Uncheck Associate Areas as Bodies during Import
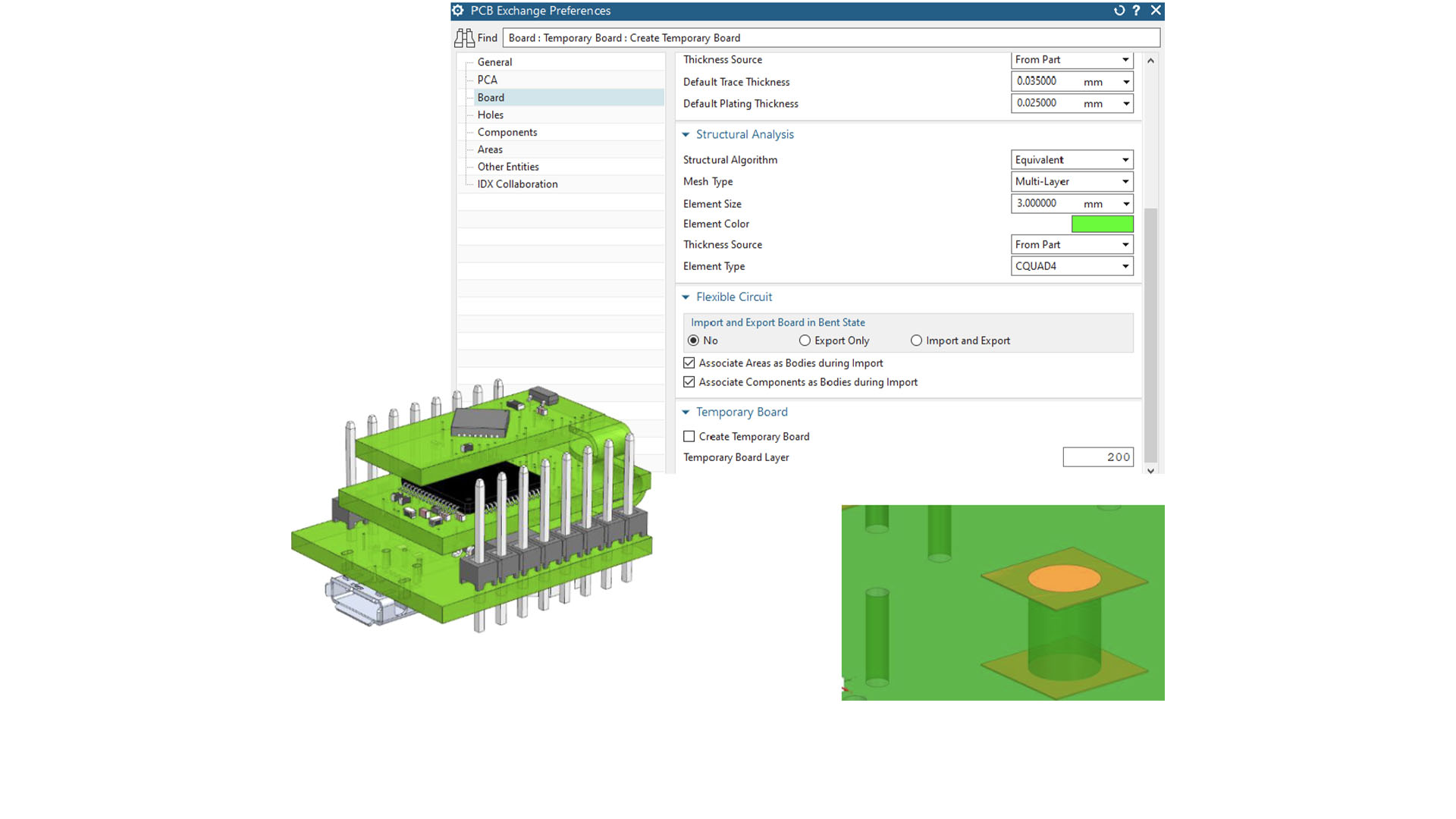Screen dimensions: 1456x819 tap(689, 362)
